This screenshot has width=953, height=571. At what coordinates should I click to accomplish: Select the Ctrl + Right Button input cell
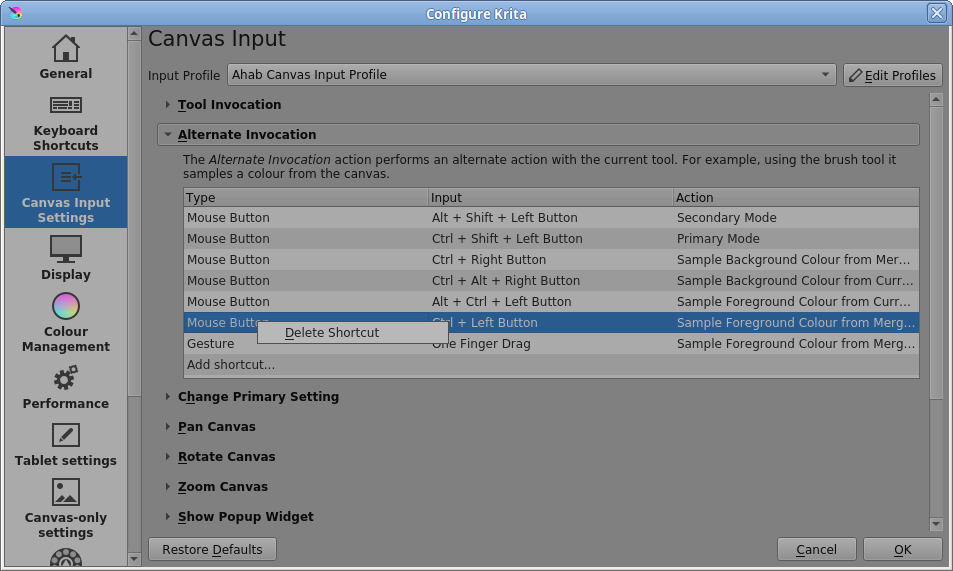[551, 260]
